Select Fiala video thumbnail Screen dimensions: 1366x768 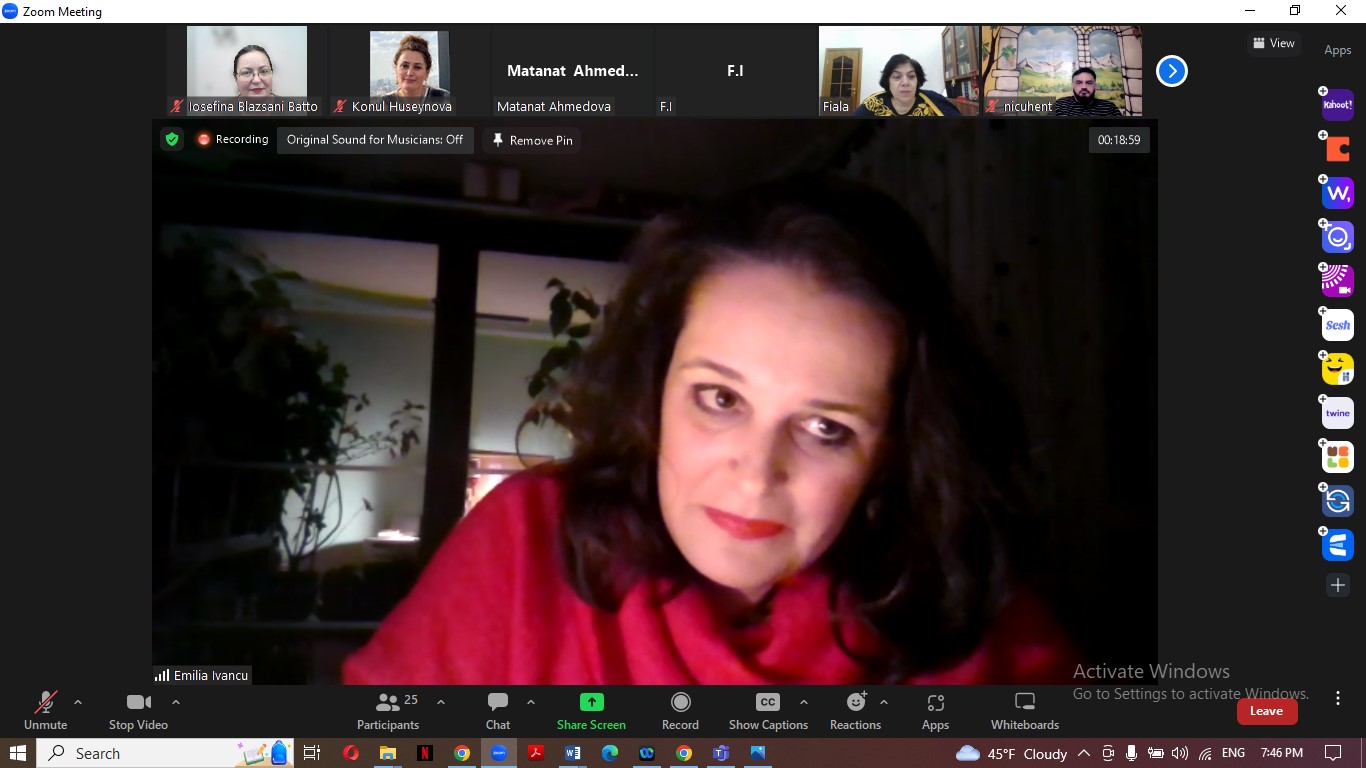[x=899, y=71]
